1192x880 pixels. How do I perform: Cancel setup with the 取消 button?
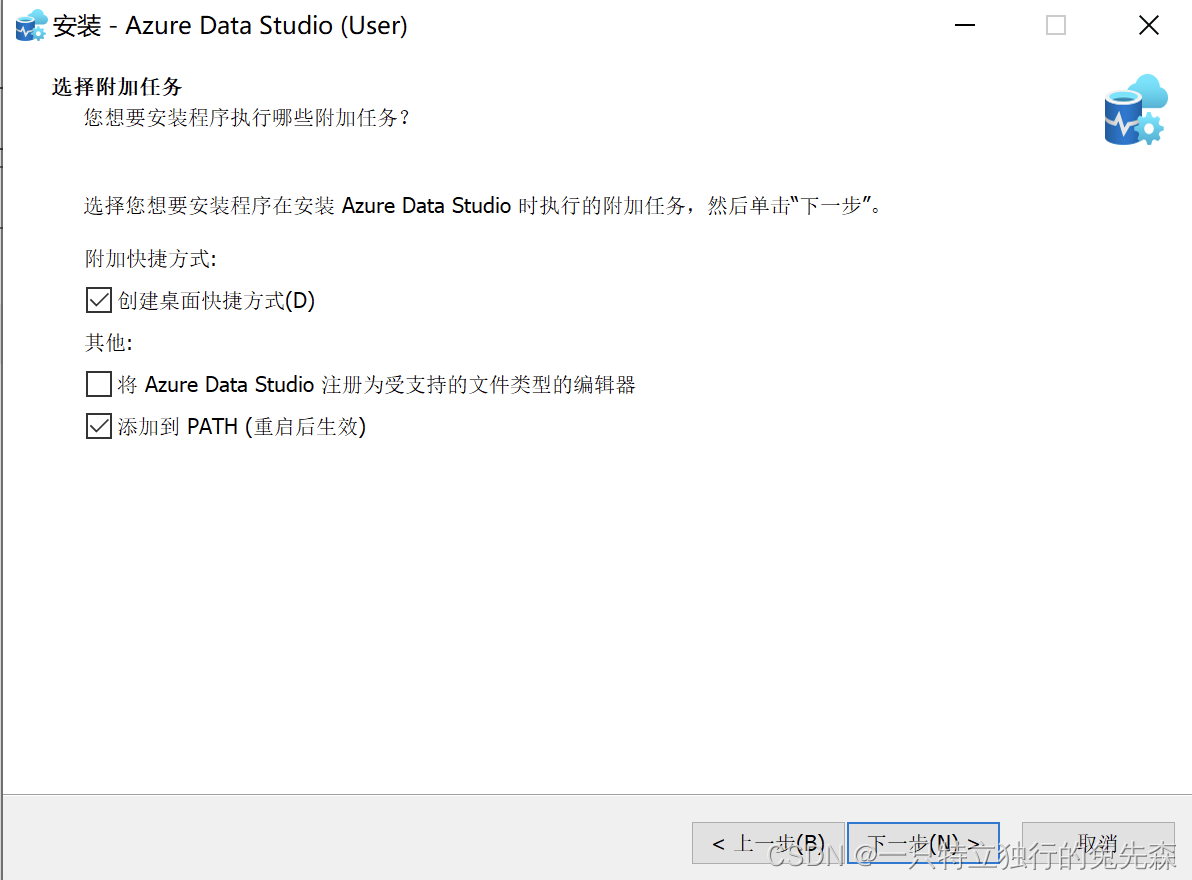pos(1098,843)
